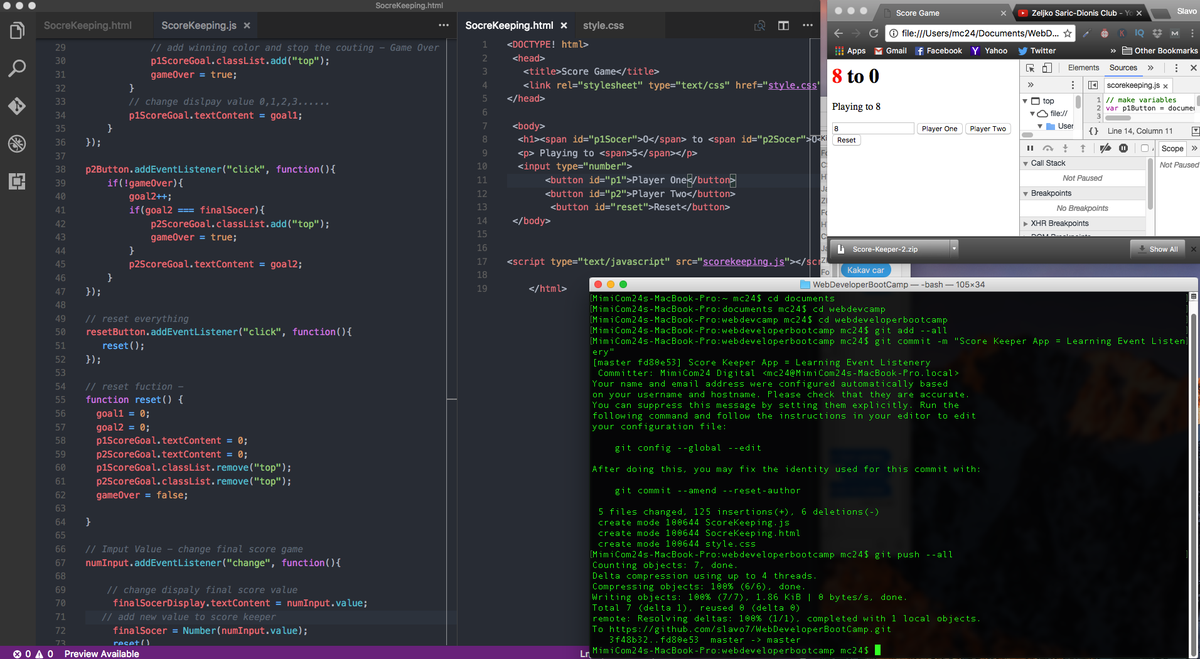Switch to the SocreKeeping.html tab in left editor
The width and height of the screenshot is (1200, 659).
click(88, 24)
